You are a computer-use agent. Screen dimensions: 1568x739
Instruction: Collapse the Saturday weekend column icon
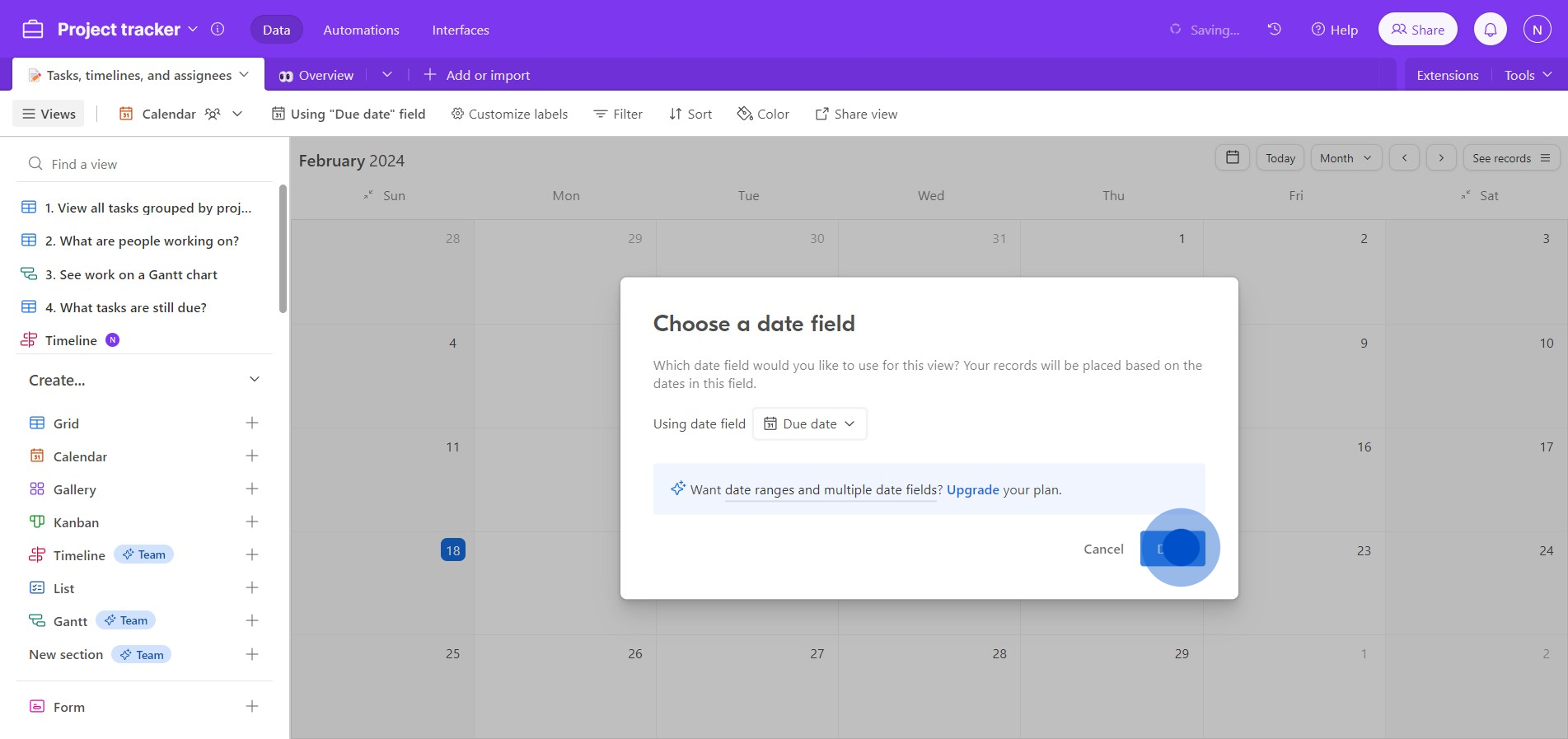coord(1466,195)
